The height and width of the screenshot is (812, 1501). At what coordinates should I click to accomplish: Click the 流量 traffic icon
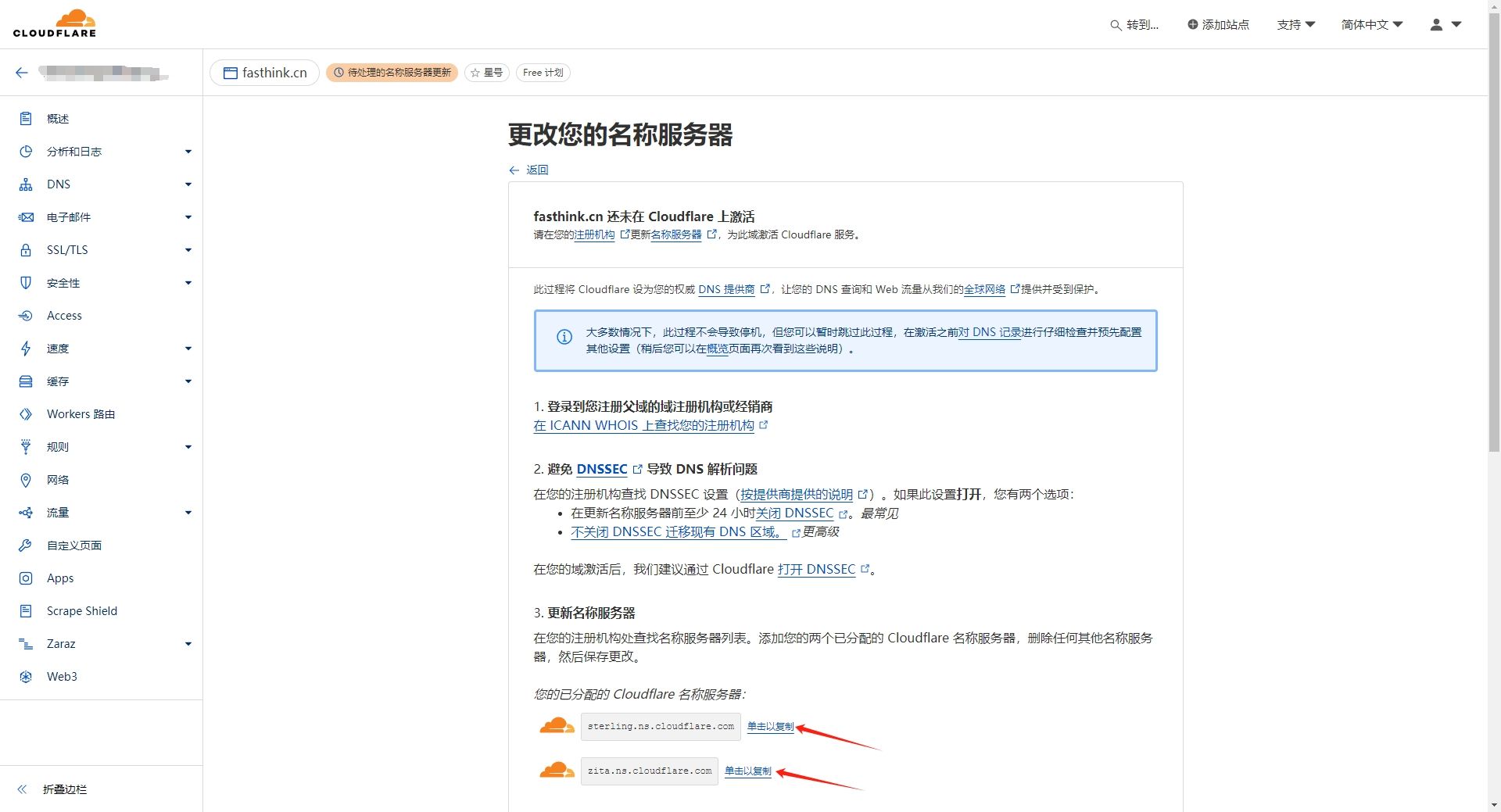click(26, 513)
